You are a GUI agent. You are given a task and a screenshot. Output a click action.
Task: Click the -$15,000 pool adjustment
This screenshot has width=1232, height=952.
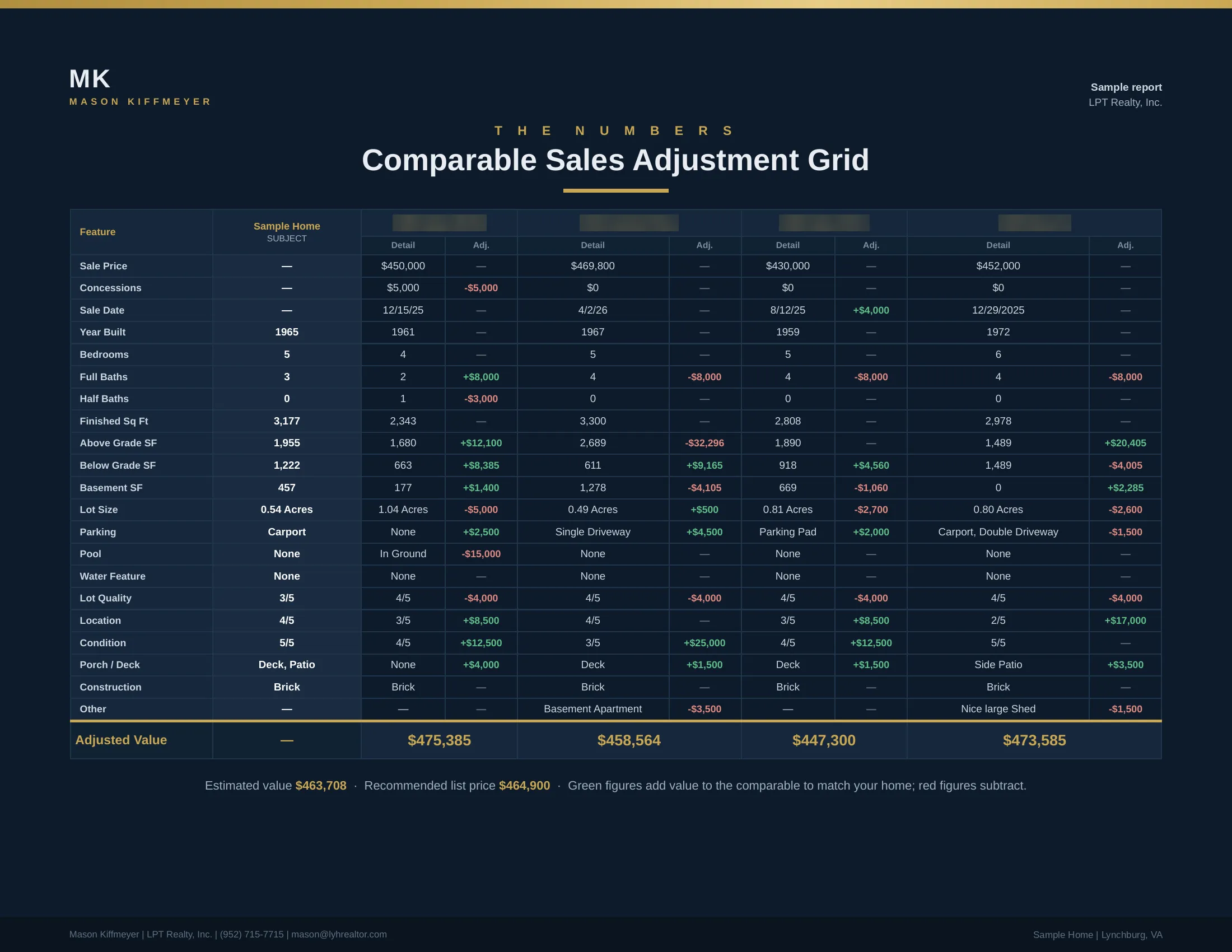click(481, 554)
